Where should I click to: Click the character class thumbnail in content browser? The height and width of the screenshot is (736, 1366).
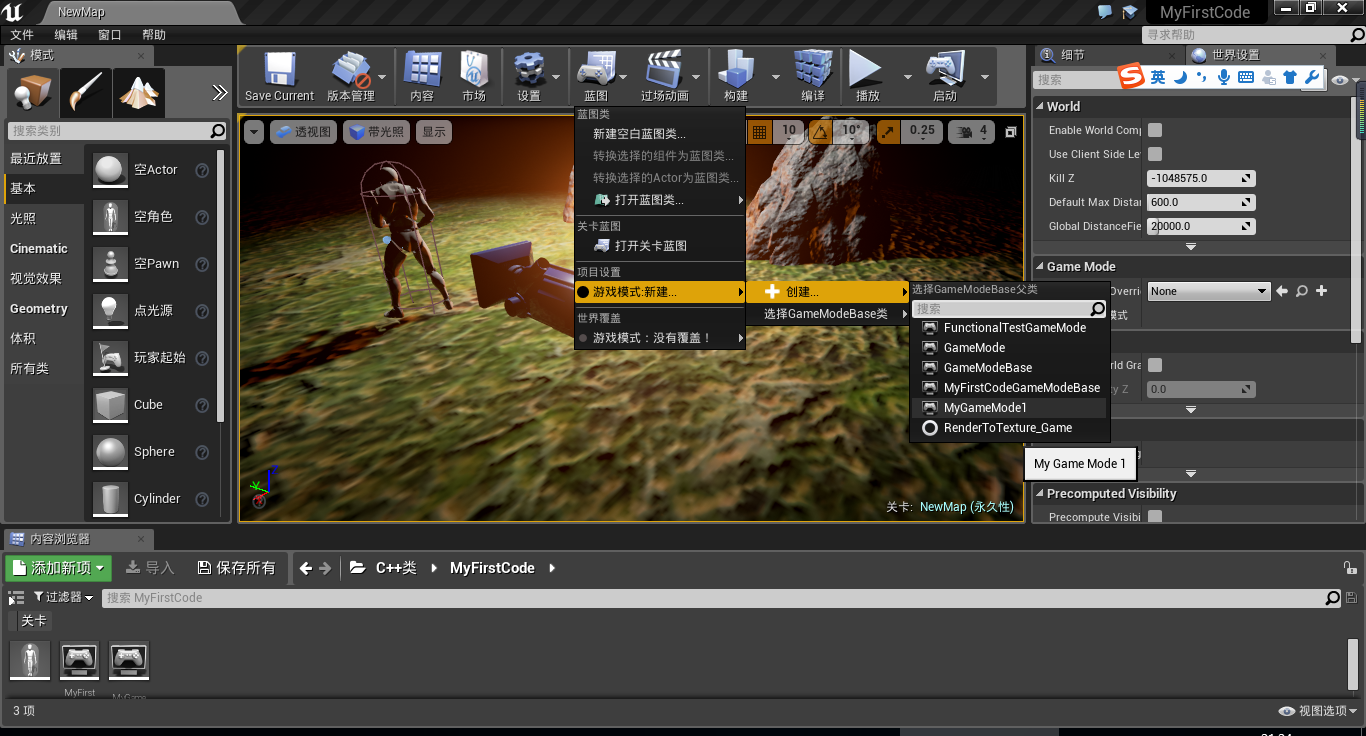(x=30, y=660)
